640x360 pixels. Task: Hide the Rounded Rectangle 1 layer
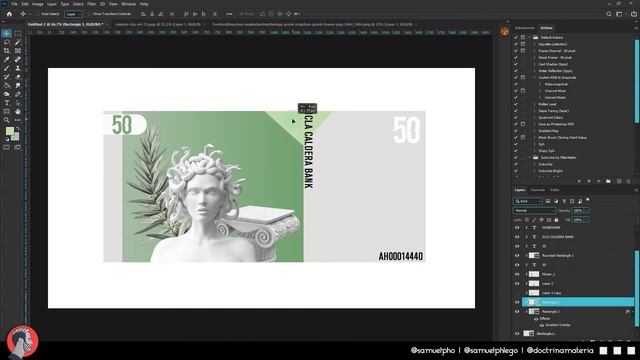pyautogui.click(x=517, y=256)
